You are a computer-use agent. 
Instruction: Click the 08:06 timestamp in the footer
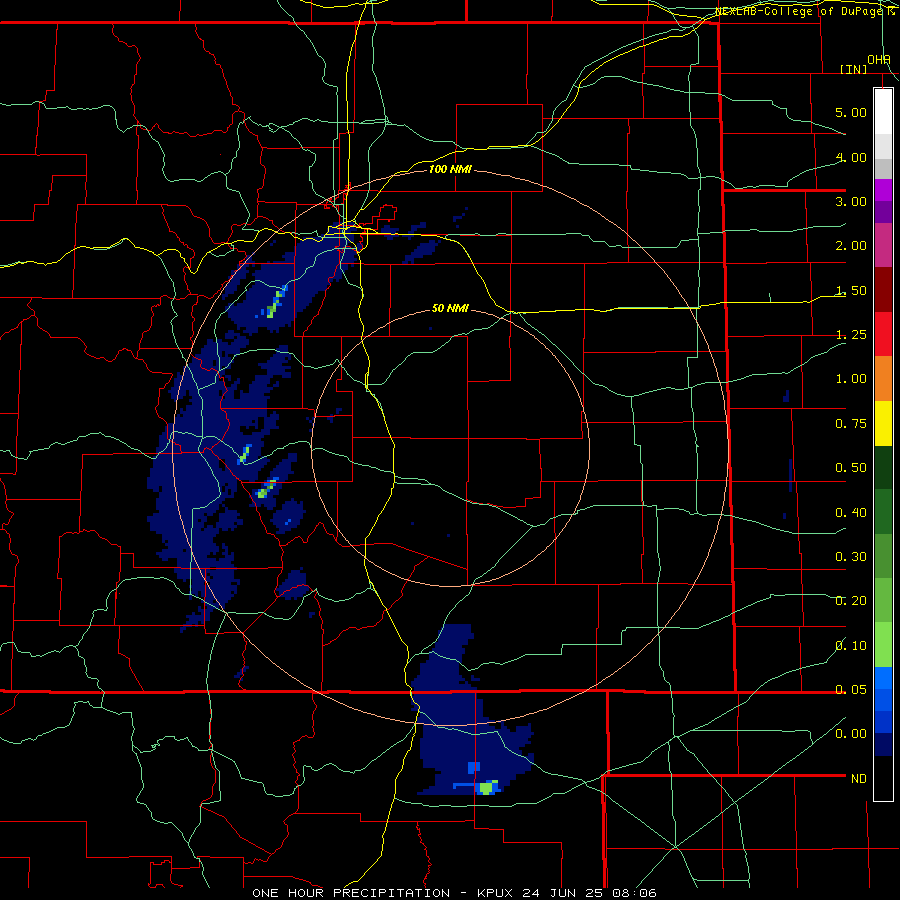pos(635,893)
